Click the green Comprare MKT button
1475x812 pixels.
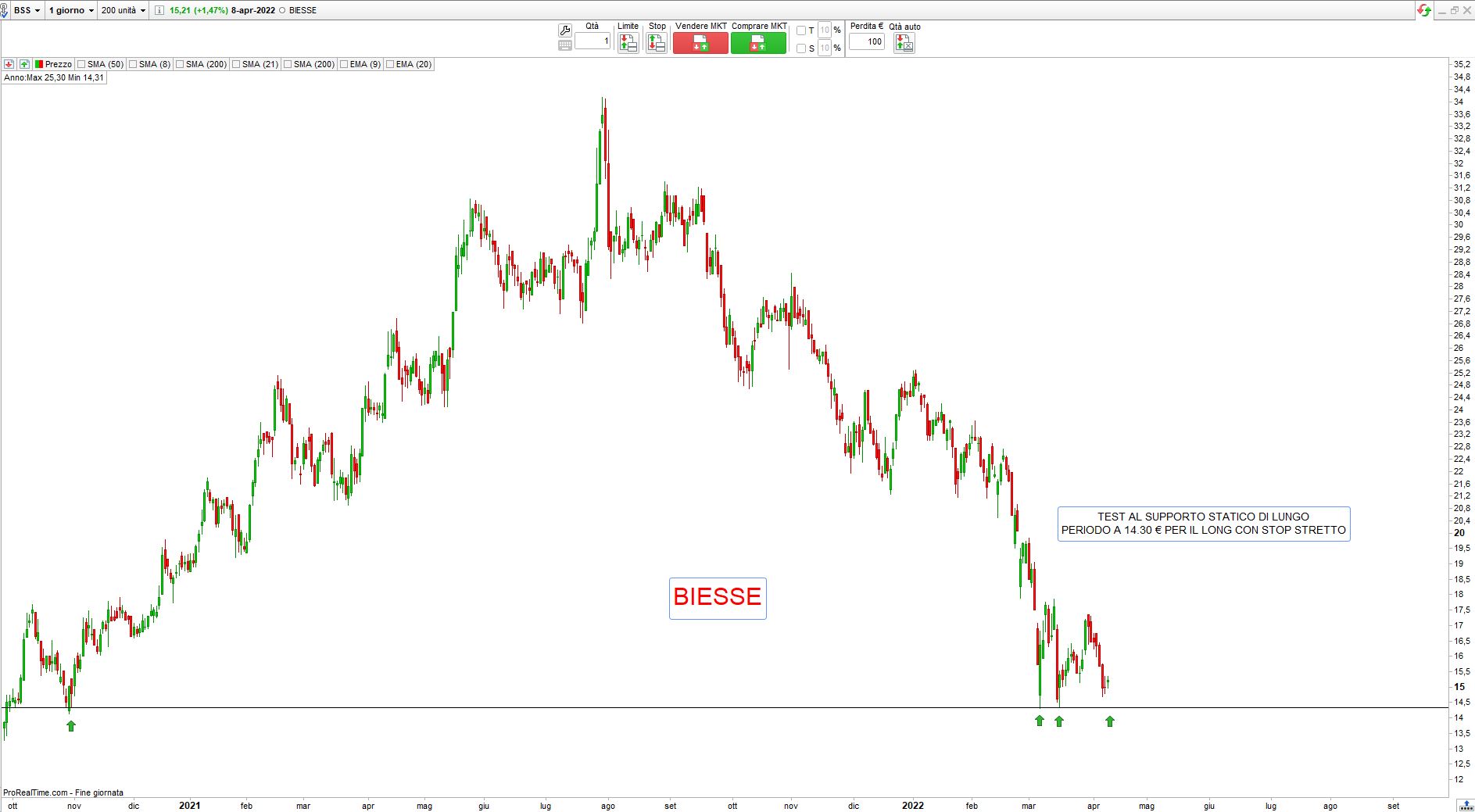(x=758, y=43)
